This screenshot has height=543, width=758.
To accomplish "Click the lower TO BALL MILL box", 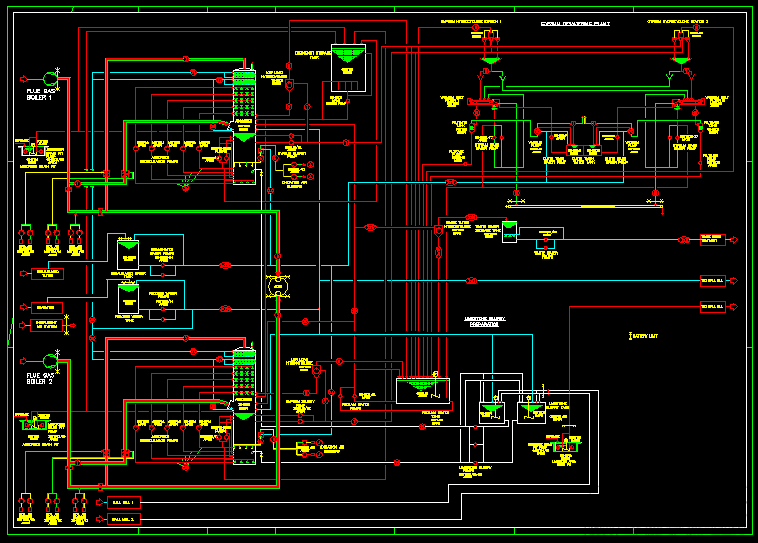I will click(713, 307).
